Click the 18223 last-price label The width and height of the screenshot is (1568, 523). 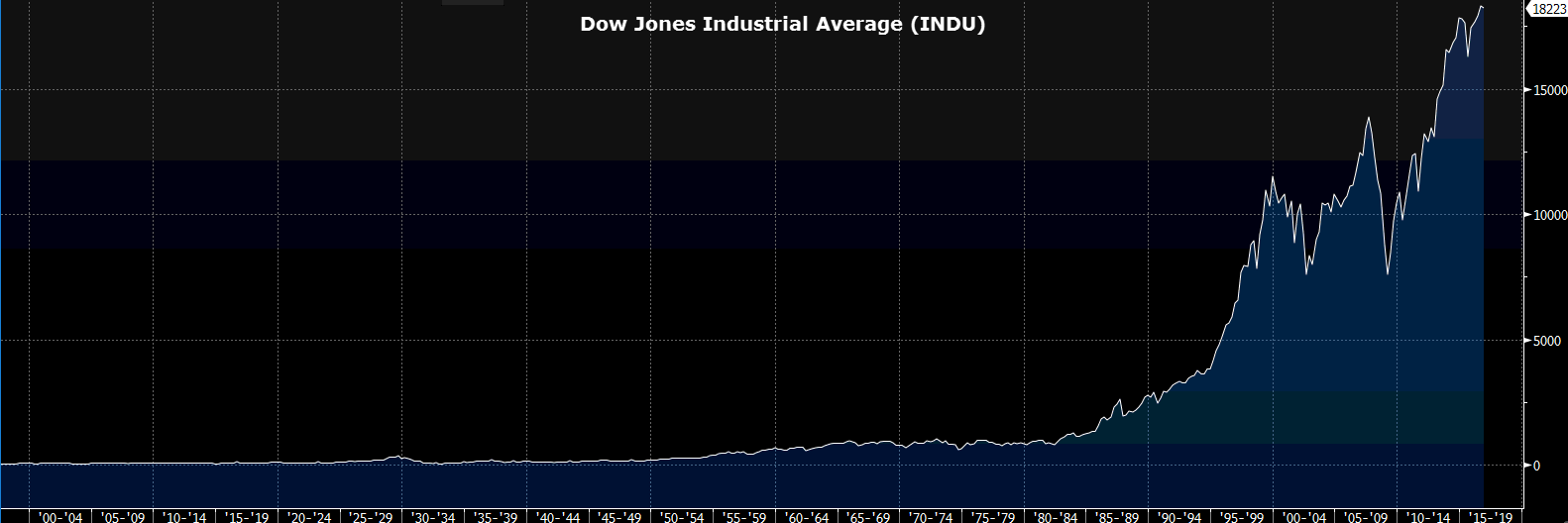point(1548,9)
